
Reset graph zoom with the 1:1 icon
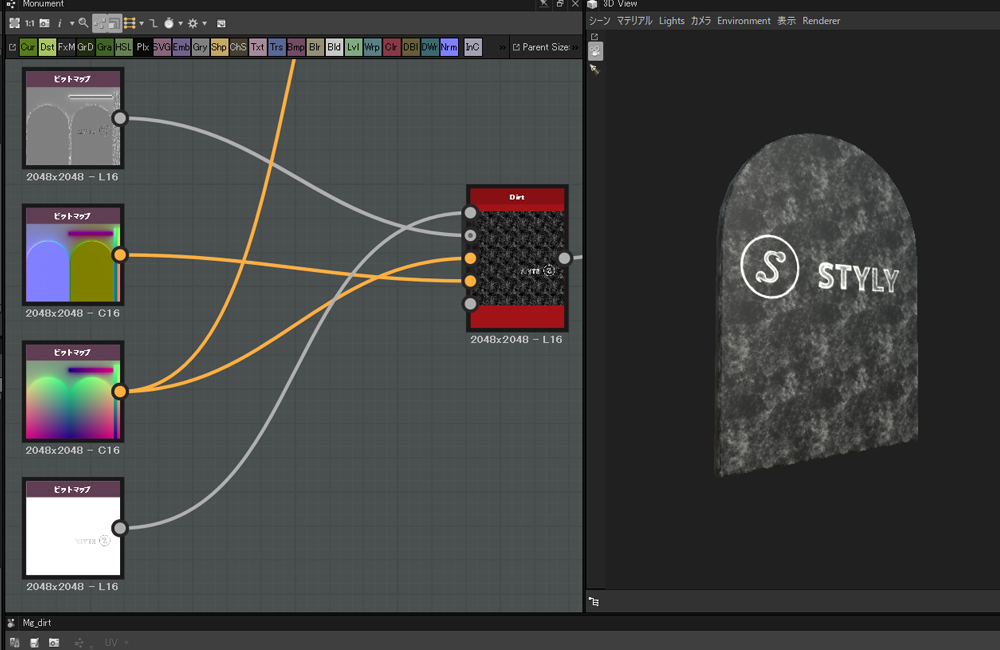[30, 24]
